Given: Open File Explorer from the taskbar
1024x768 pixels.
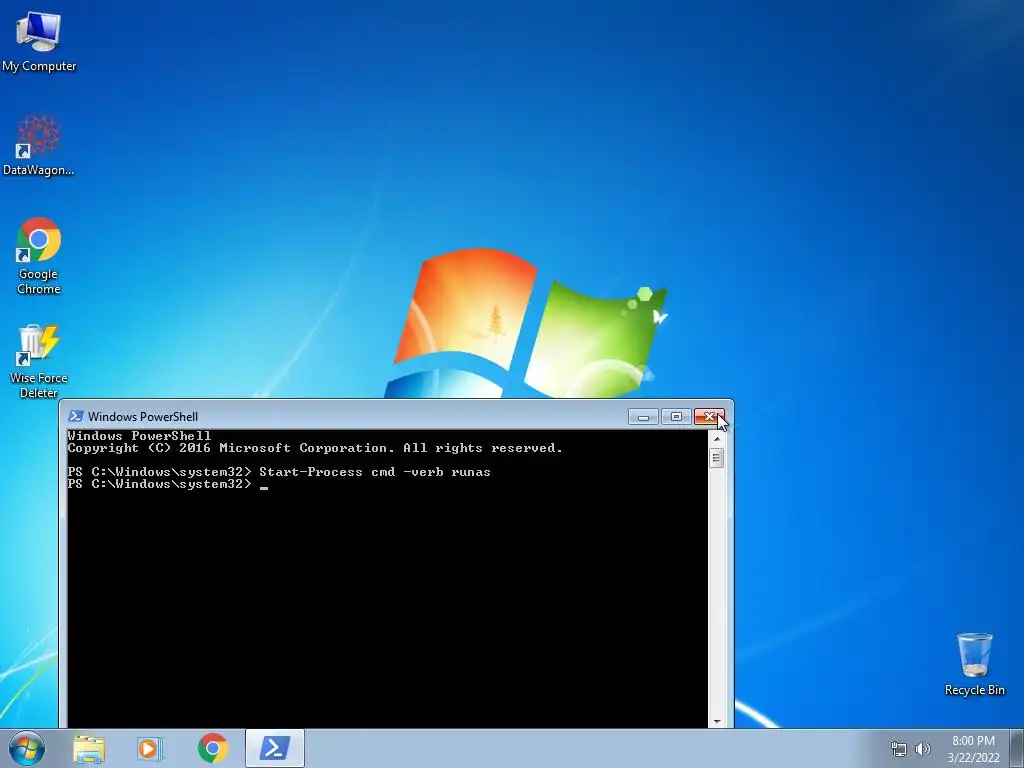Looking at the screenshot, I should [89, 748].
